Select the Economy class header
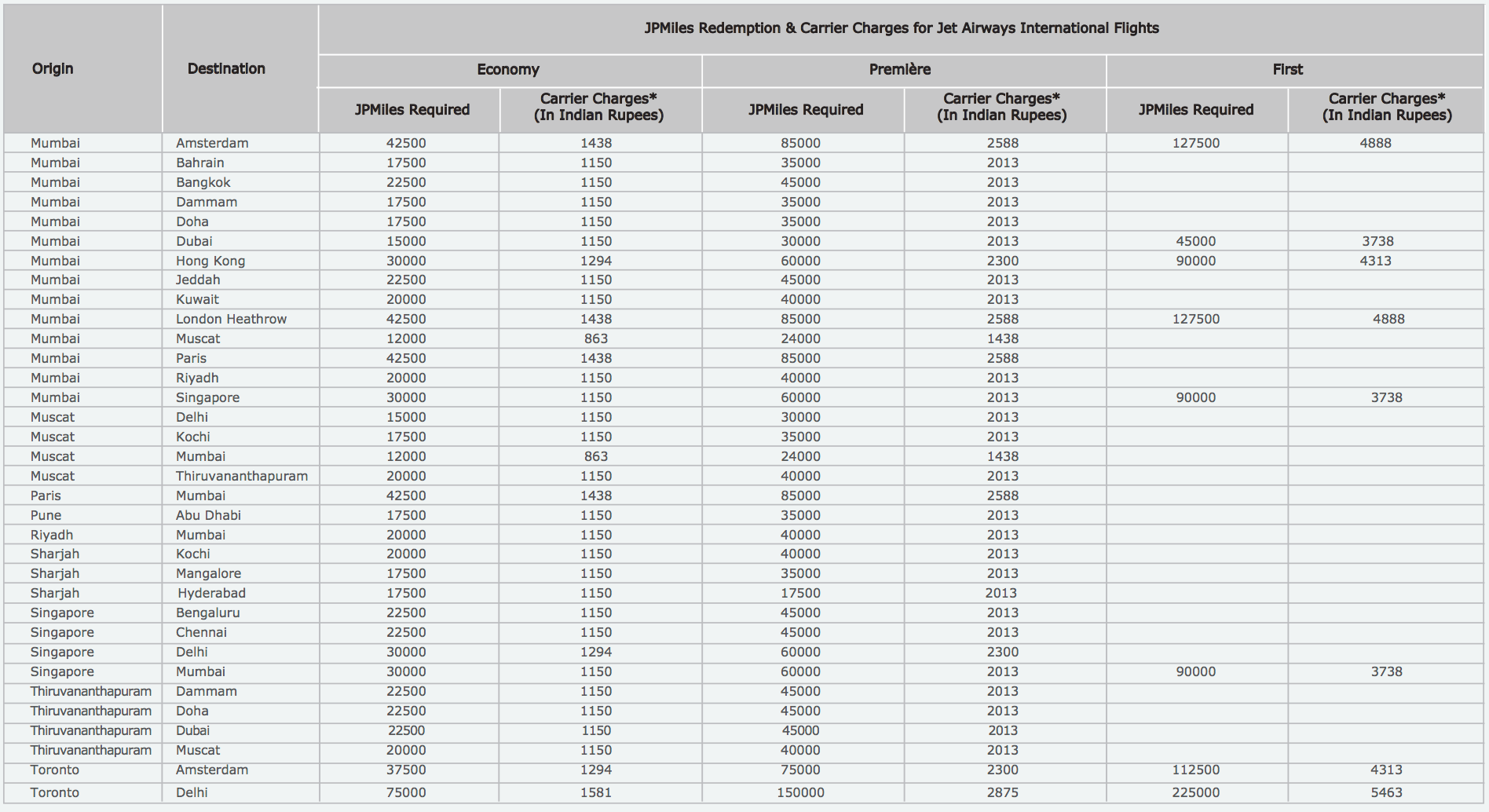 coord(508,69)
